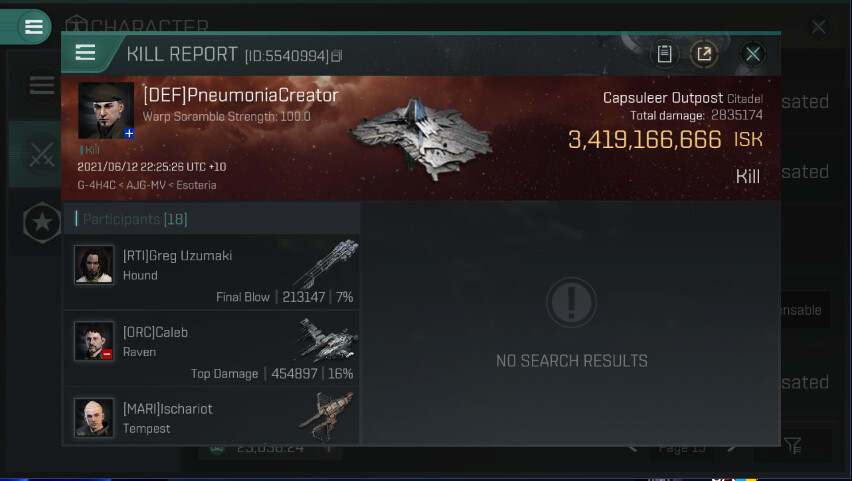Open the background sidebar hamburger menu
The image size is (852, 481).
click(x=41, y=86)
